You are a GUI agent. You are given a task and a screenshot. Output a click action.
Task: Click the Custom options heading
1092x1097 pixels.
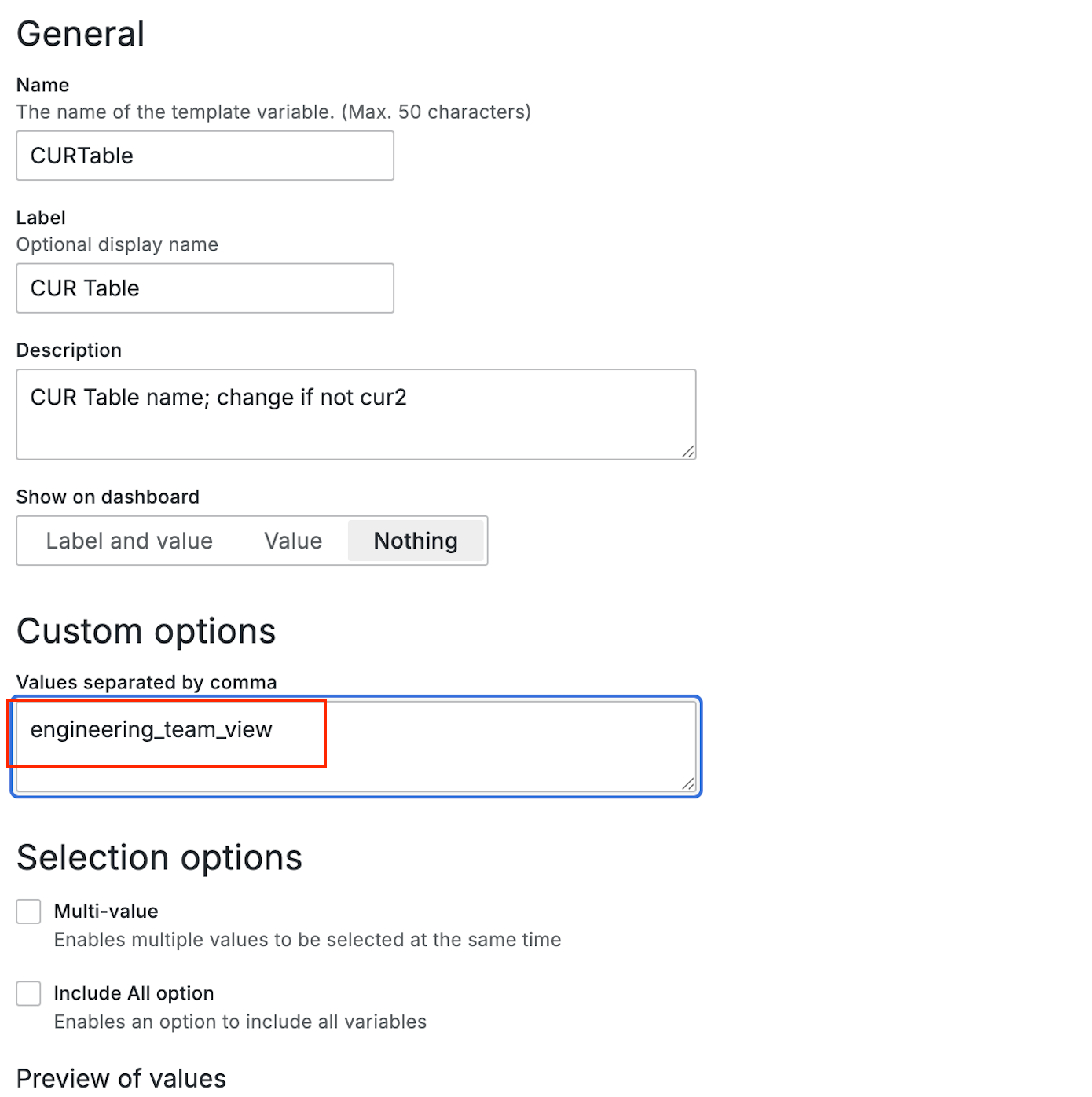tap(146, 631)
